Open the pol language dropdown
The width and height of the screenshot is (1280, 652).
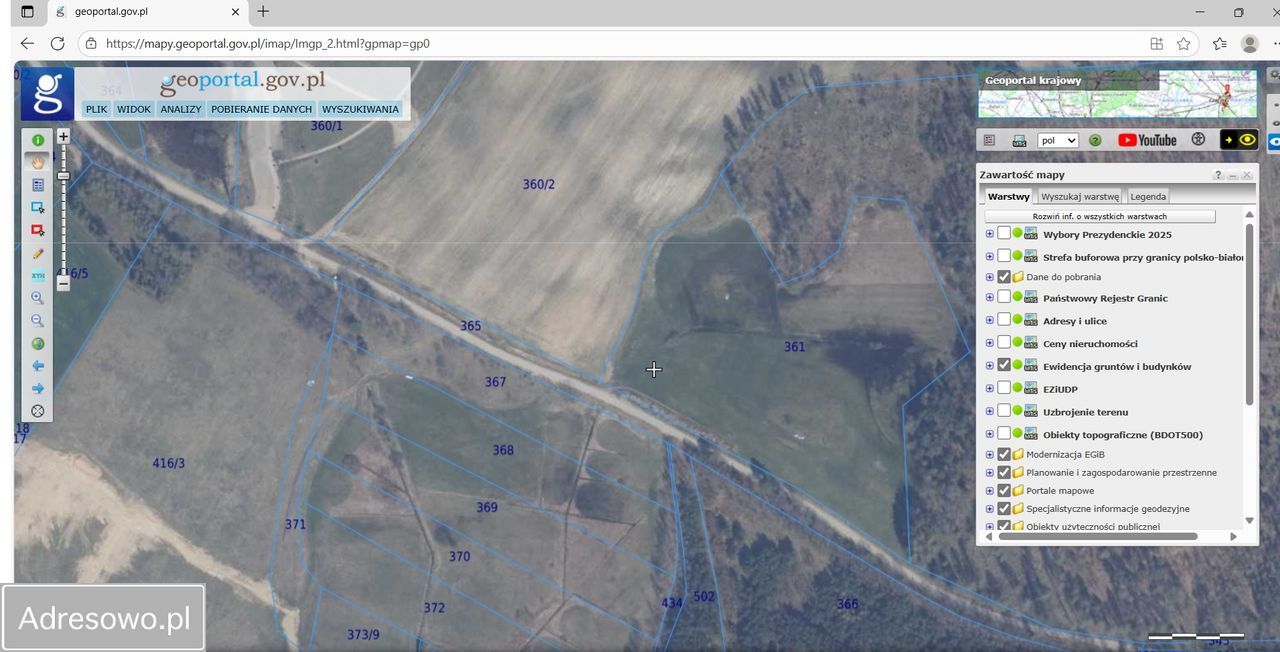(1058, 140)
